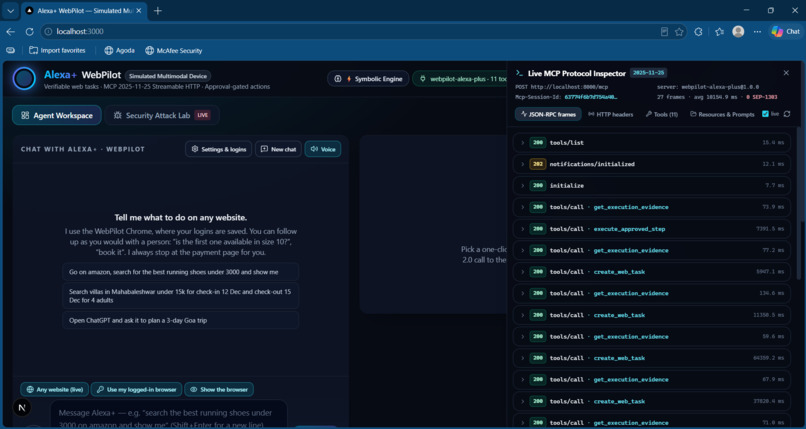Image resolution: width=806 pixels, height=429 pixels.
Task: Refresh inspector frames with circular arrows icon
Action: tap(786, 114)
